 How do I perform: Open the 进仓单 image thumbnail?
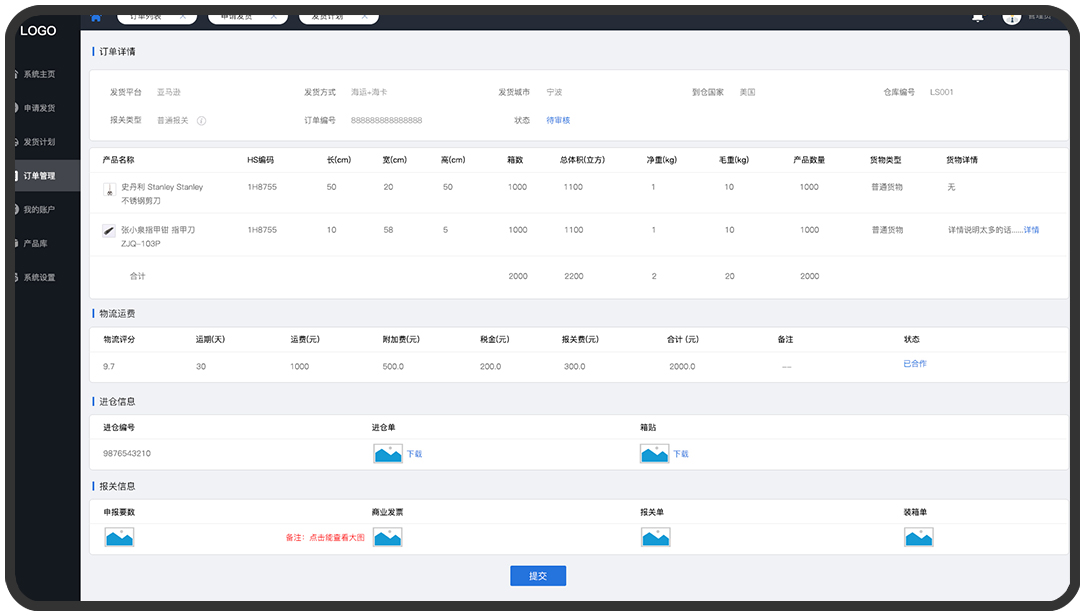[x=388, y=454]
